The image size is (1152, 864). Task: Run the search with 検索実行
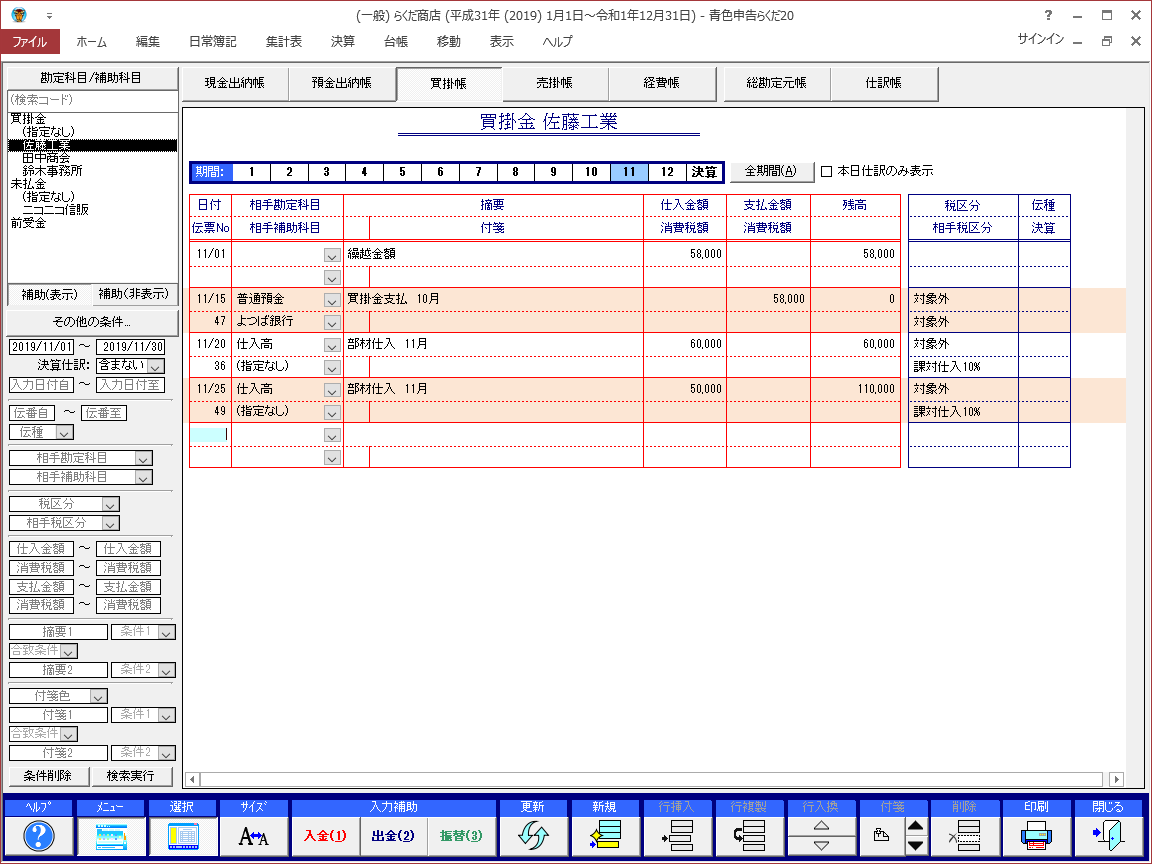click(131, 776)
